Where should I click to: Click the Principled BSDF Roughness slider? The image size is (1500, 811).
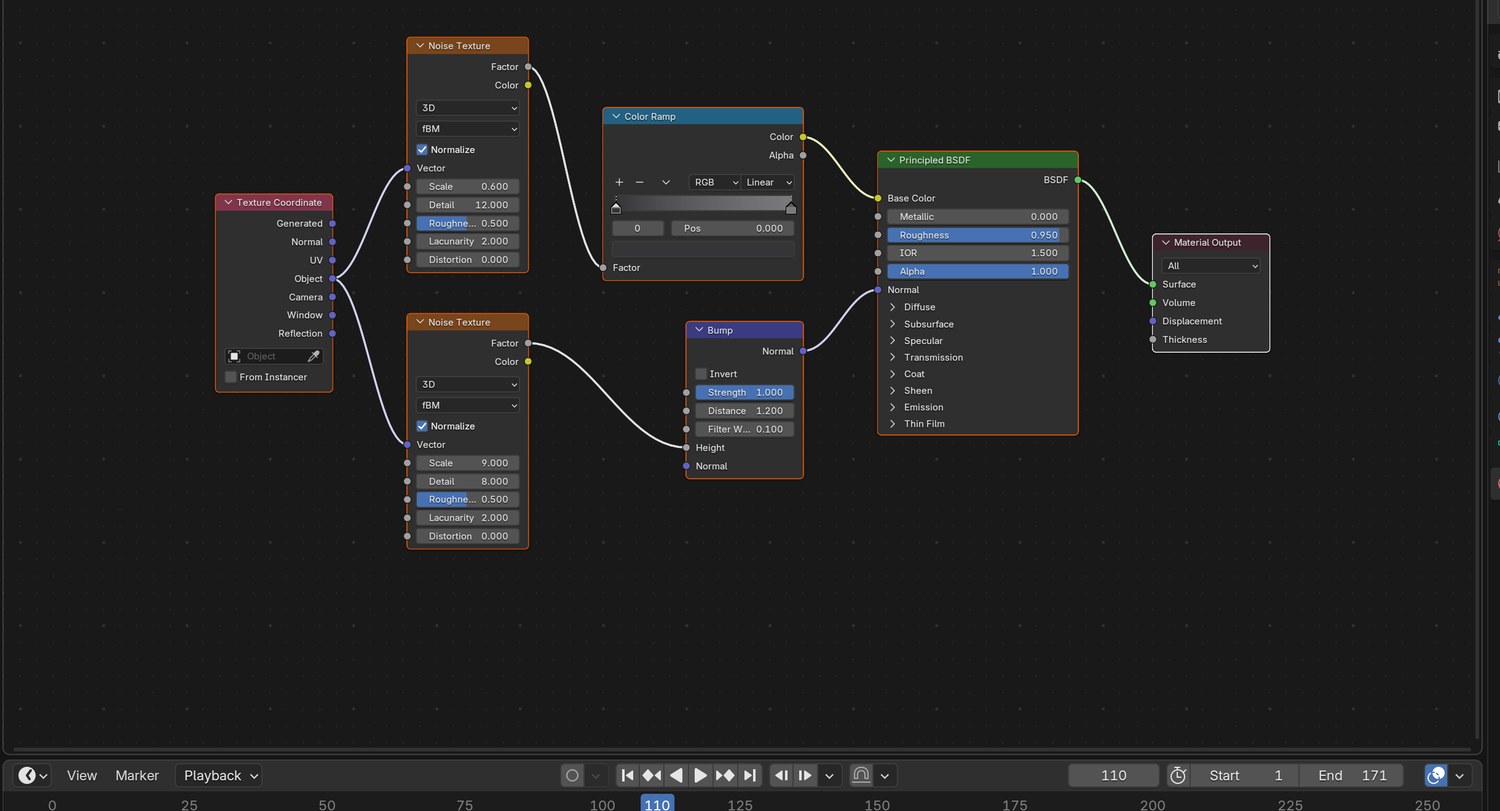(x=978, y=235)
